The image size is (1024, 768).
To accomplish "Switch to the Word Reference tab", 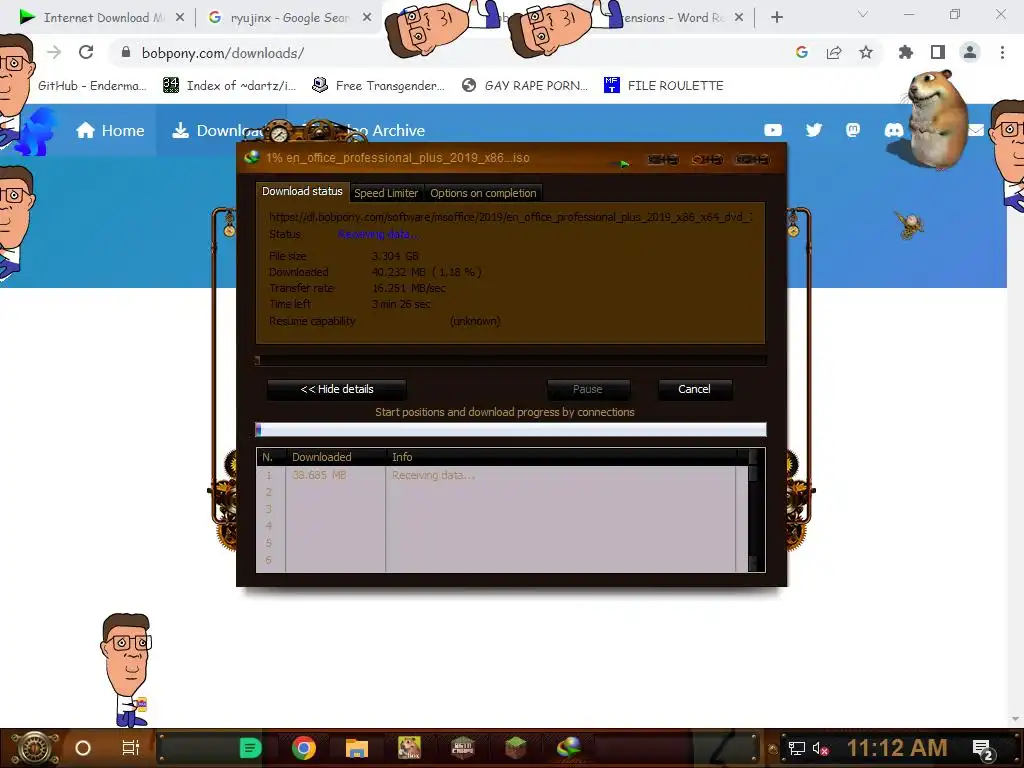I will 673,18.
